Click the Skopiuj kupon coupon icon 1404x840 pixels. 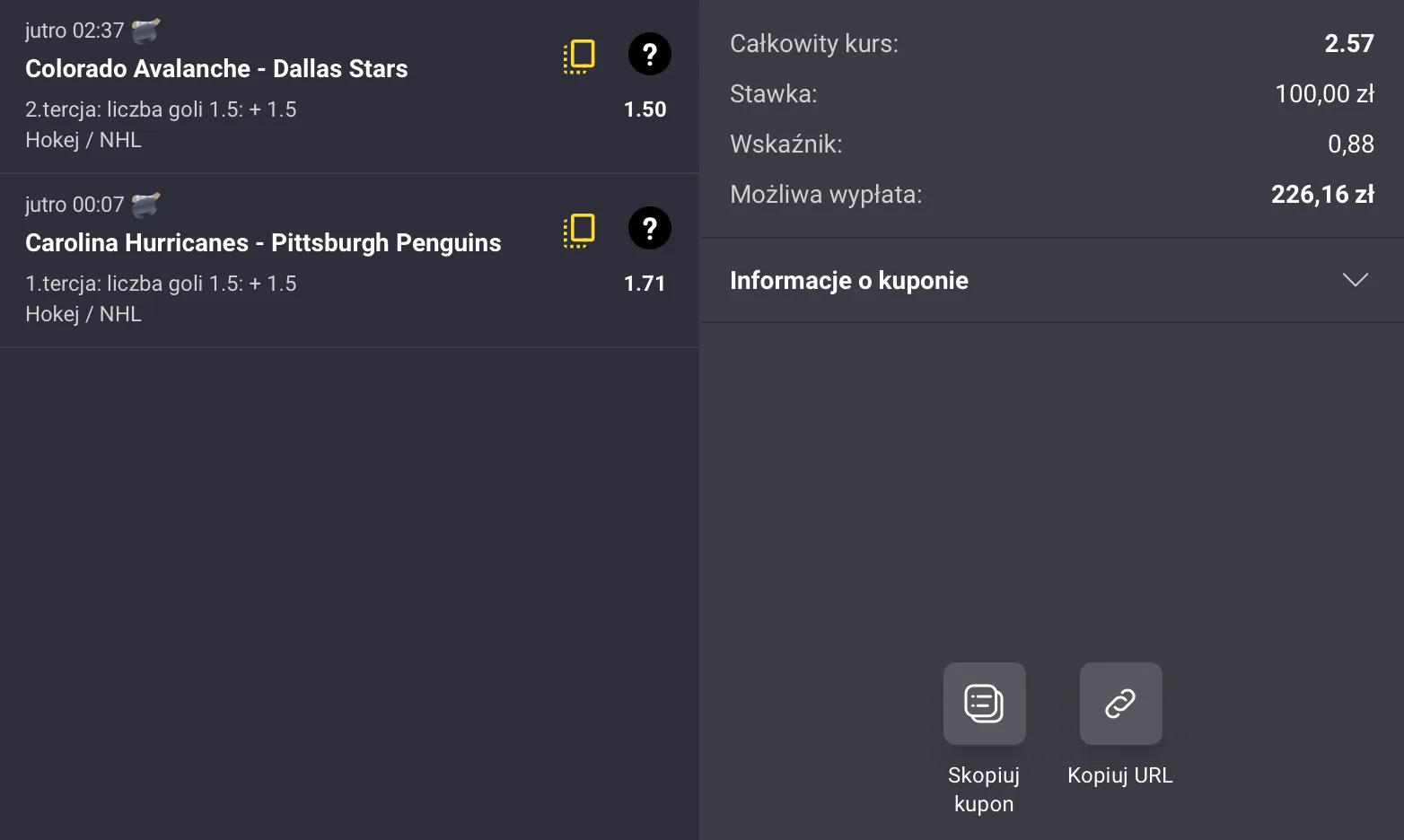pyautogui.click(x=983, y=704)
